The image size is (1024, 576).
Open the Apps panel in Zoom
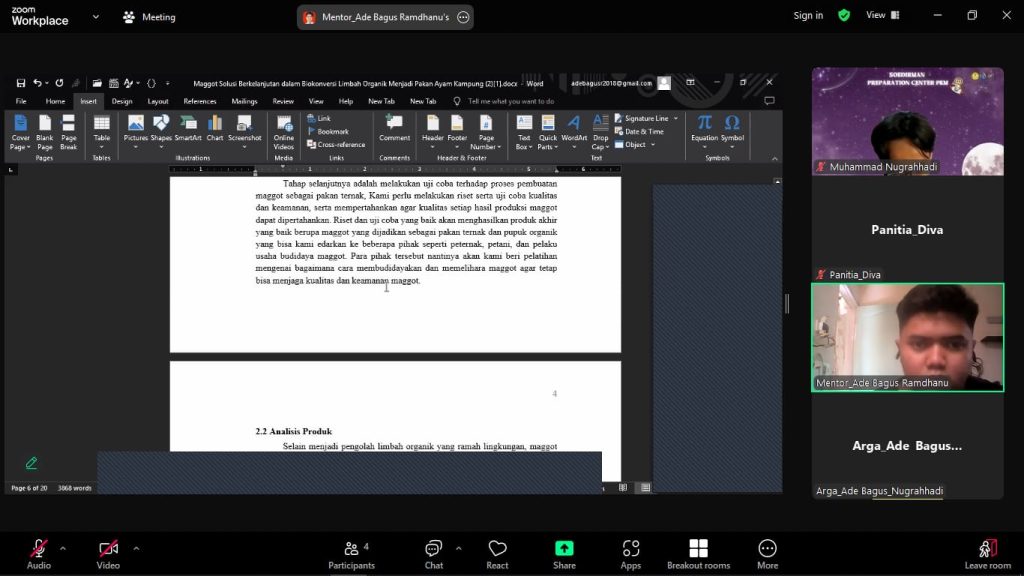click(x=631, y=551)
